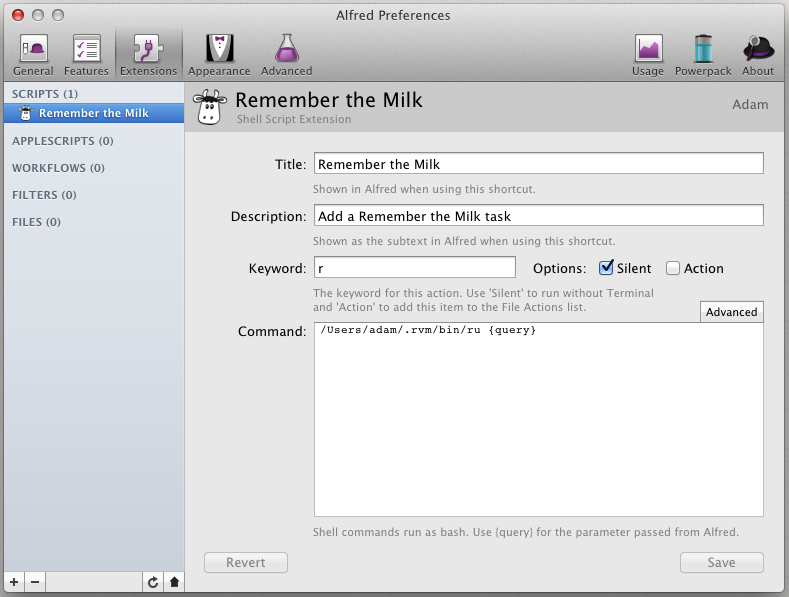Enable the Action option checkbox
The width and height of the screenshot is (789, 597).
point(673,268)
